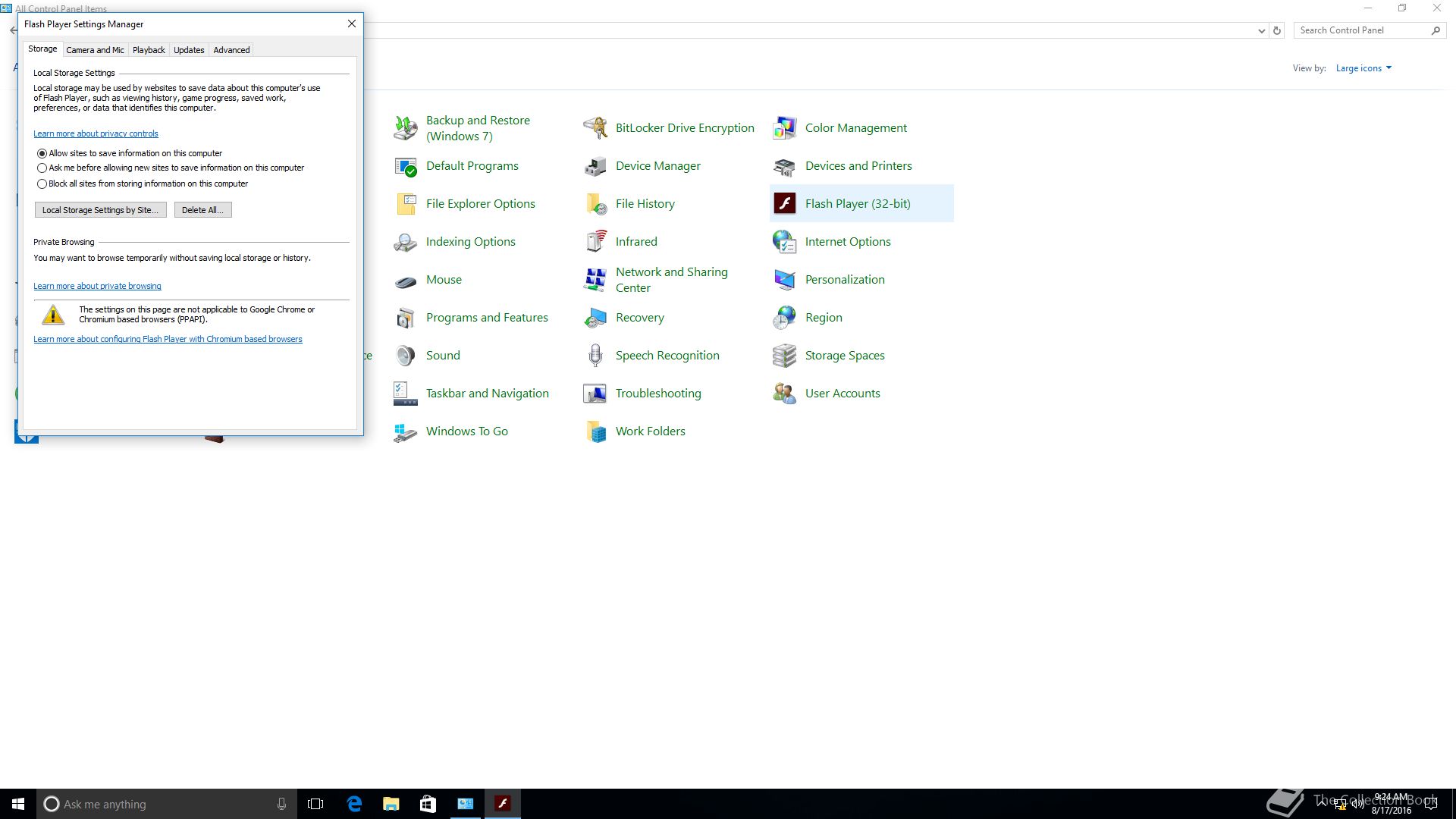Click the Network and Sharing Center icon
Image resolution: width=1456 pixels, height=819 pixels.
point(595,279)
